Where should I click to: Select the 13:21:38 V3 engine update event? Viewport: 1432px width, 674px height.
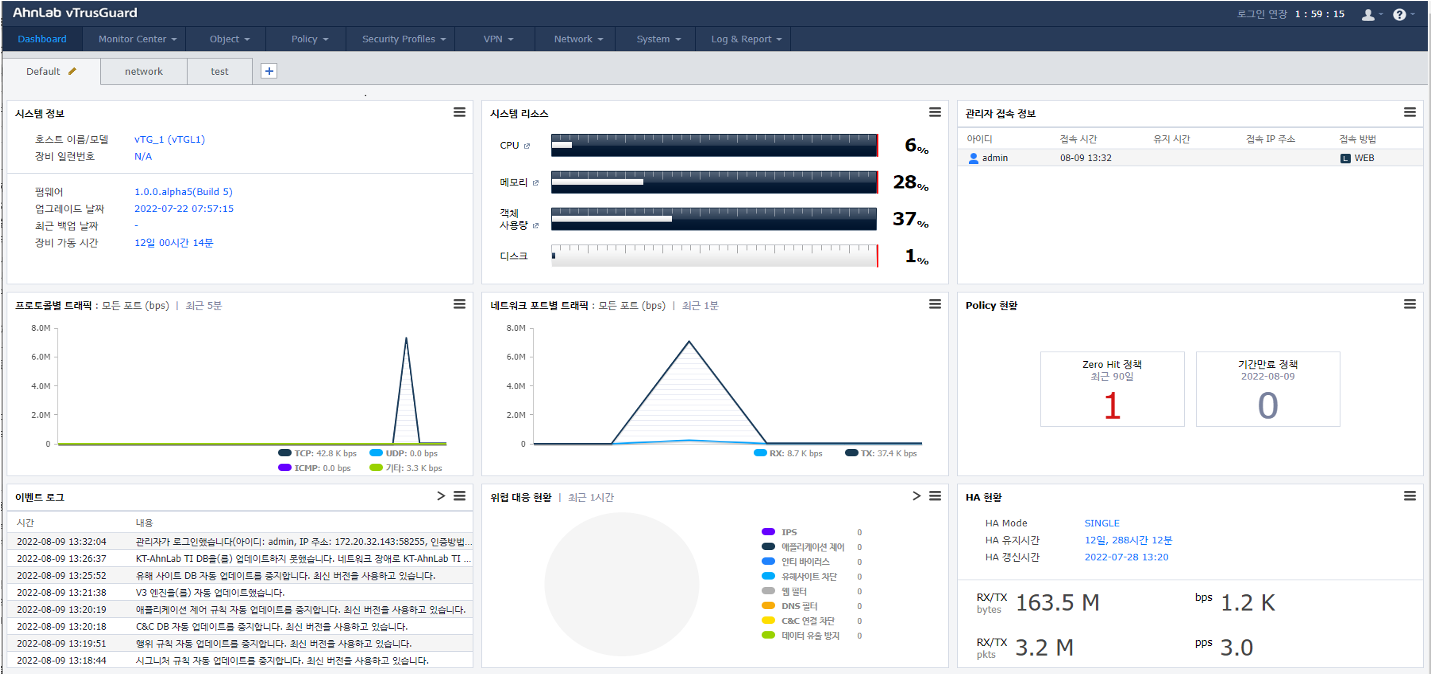pos(240,592)
